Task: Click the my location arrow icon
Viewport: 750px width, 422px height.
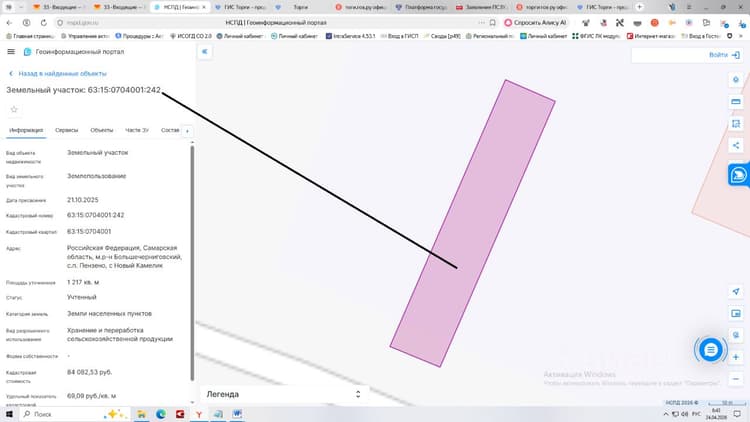Action: click(736, 291)
